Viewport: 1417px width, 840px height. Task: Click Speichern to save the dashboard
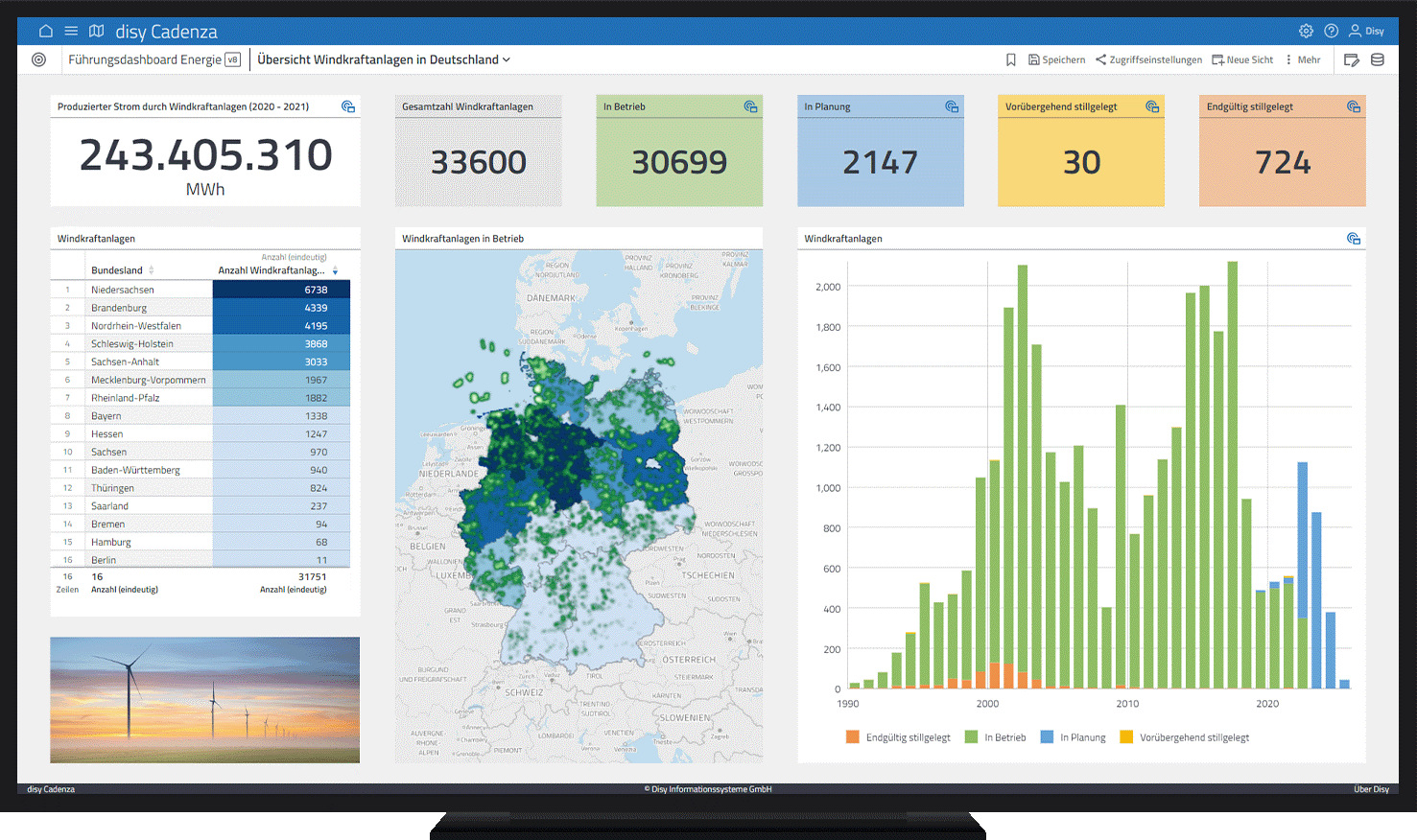[1056, 59]
